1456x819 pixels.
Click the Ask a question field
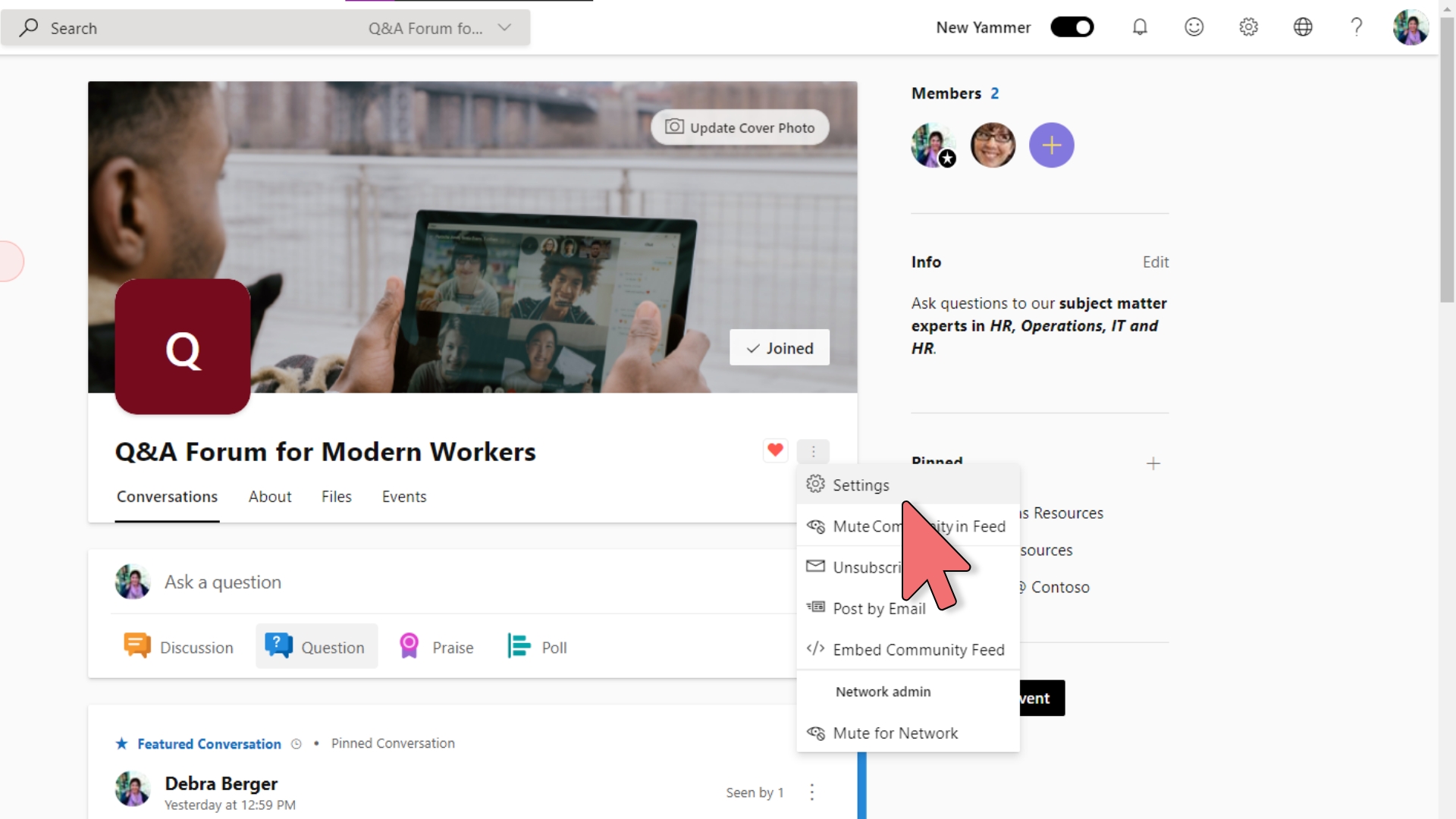(x=455, y=582)
